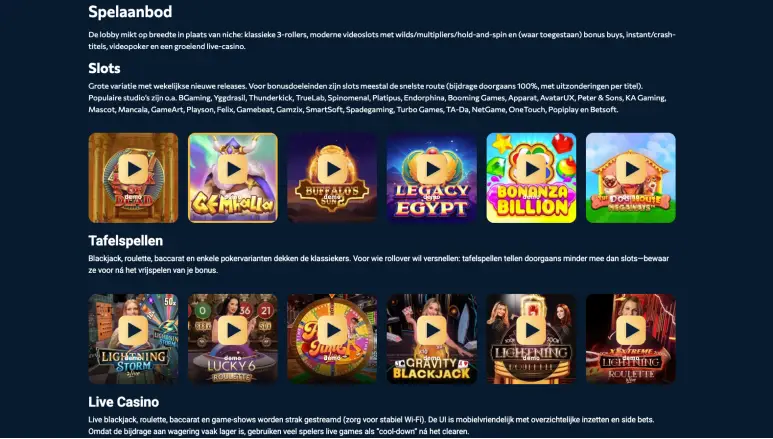Image resolution: width=773 pixels, height=439 pixels.
Task: Click the Dog House Megaways logo sign
Action: tap(631, 203)
